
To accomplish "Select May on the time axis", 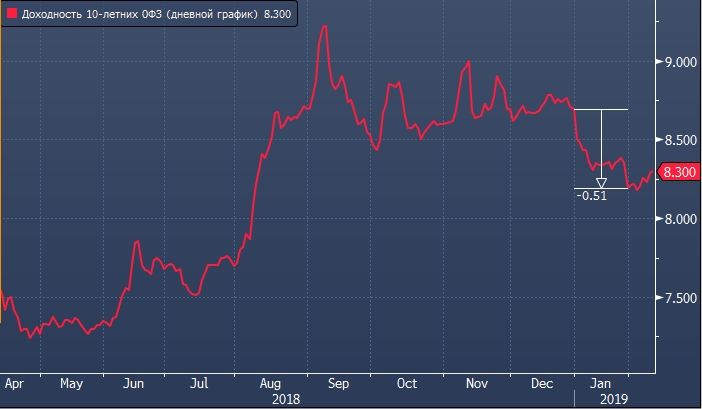I will point(71,382).
